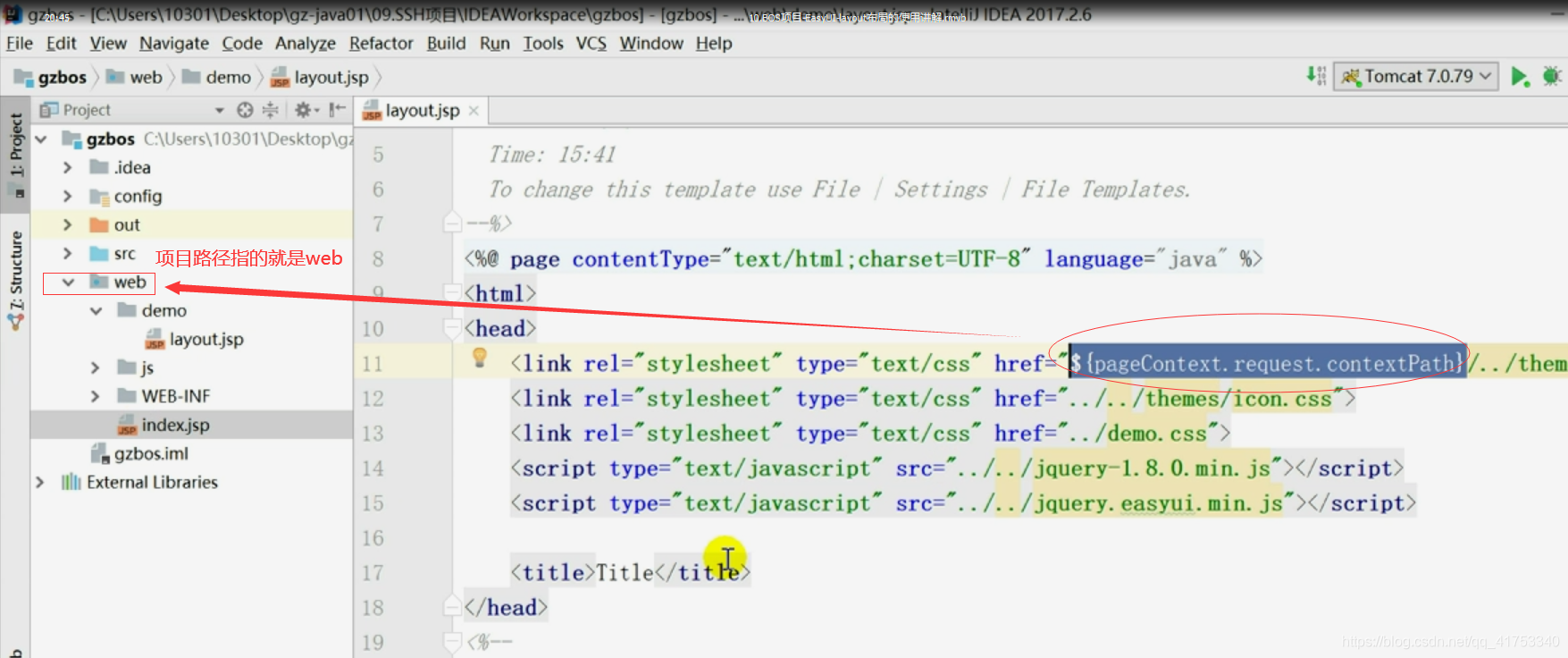1568x658 pixels.
Task: Toggle the Structure tool window
Action: click(16, 279)
